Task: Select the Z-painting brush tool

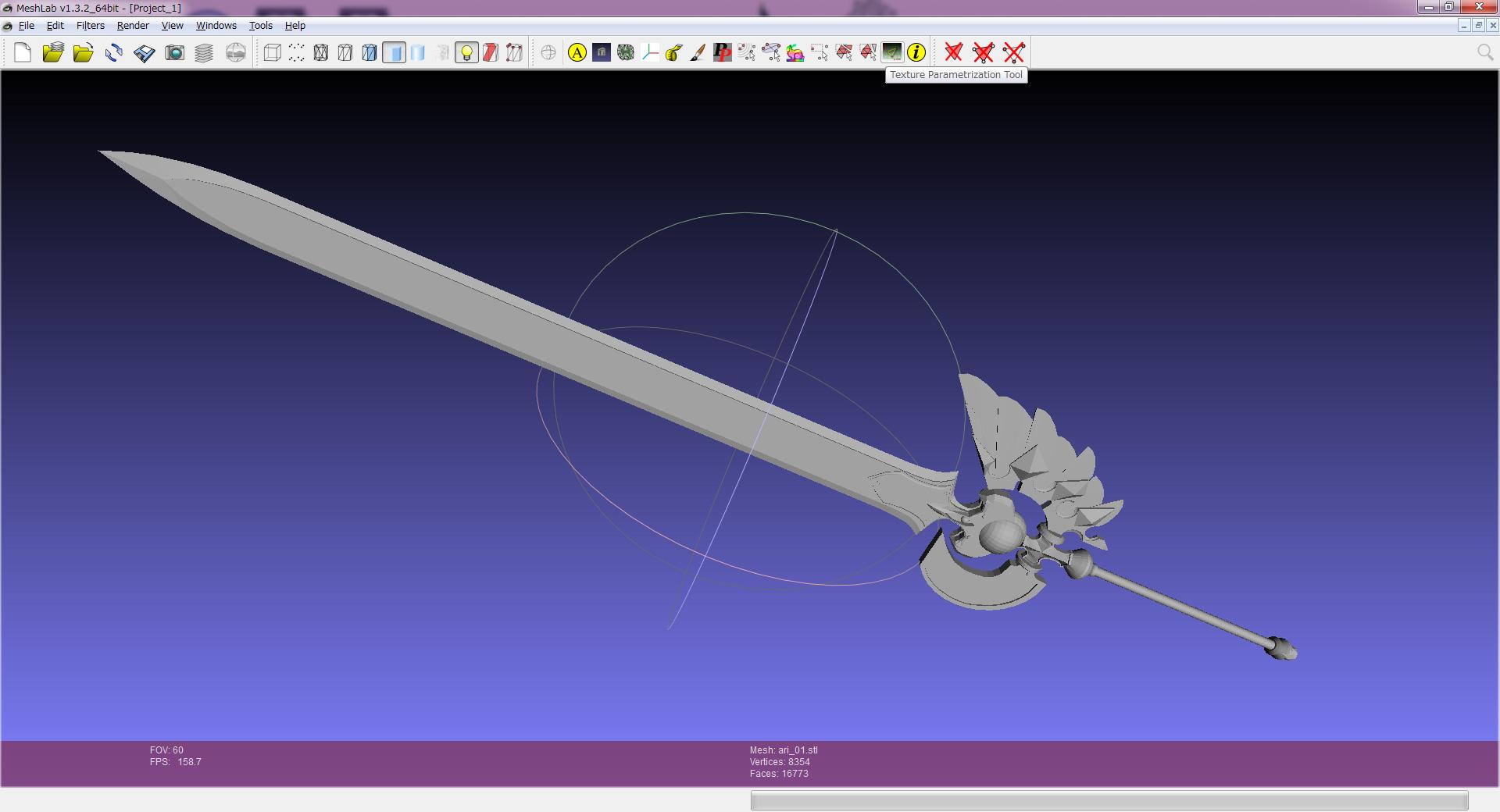Action: pyautogui.click(x=698, y=52)
